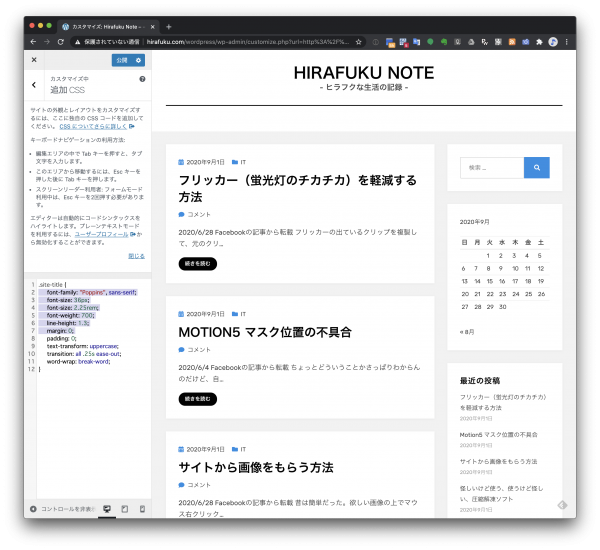Click the search text field in sidebar
This screenshot has height=550, width=600.
pyautogui.click(x=491, y=168)
